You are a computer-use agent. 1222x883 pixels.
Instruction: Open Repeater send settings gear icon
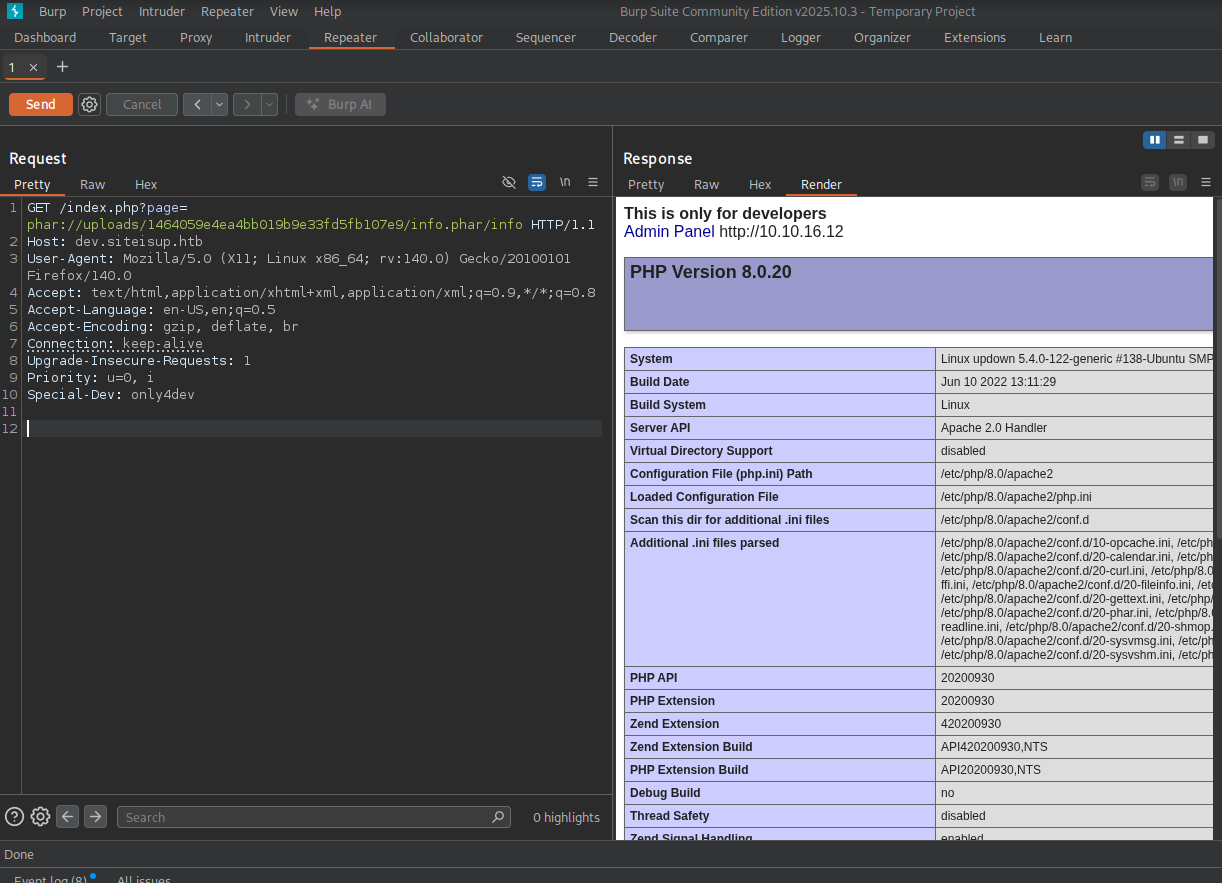click(x=90, y=104)
